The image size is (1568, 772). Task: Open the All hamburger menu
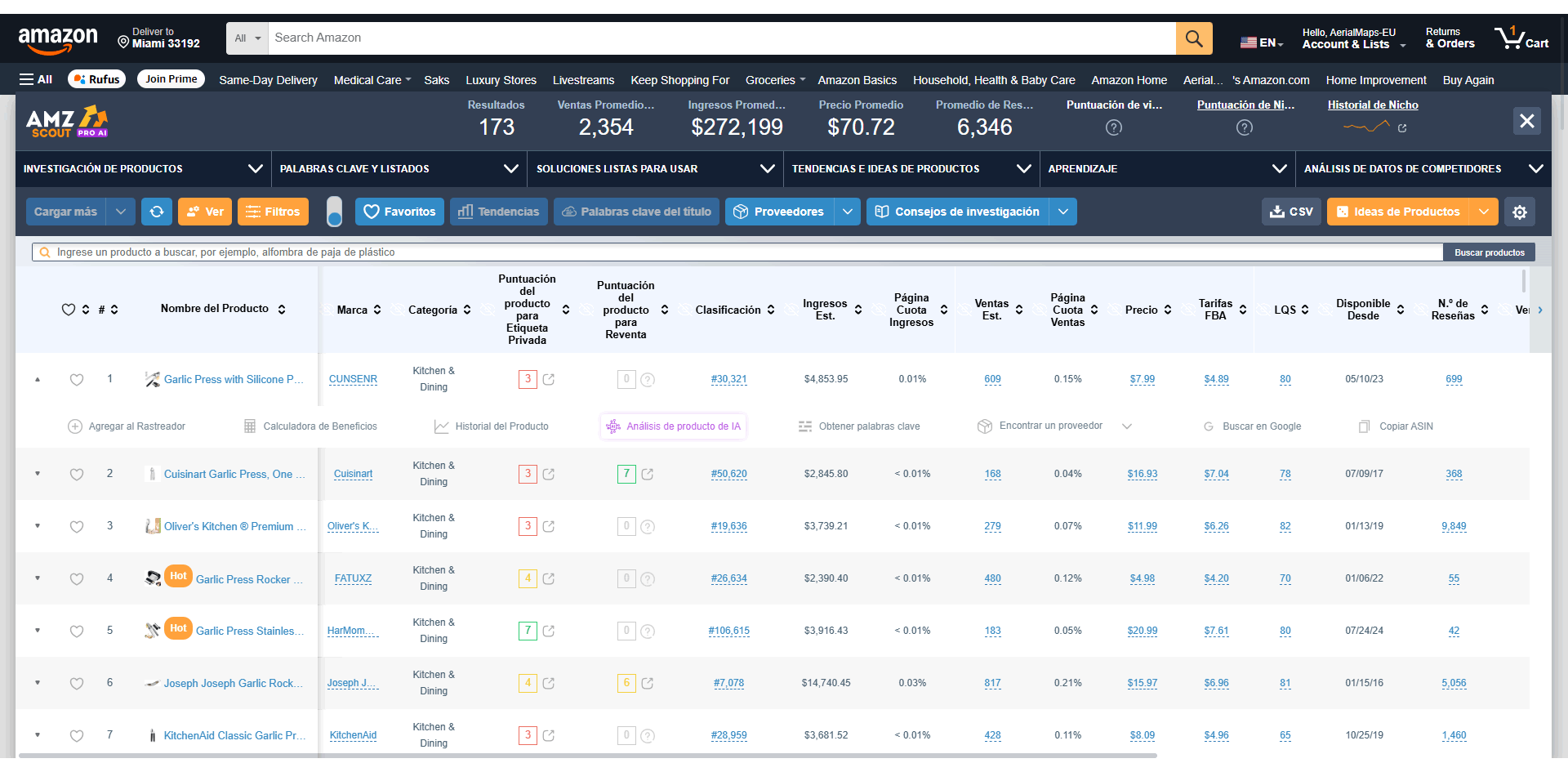point(36,79)
